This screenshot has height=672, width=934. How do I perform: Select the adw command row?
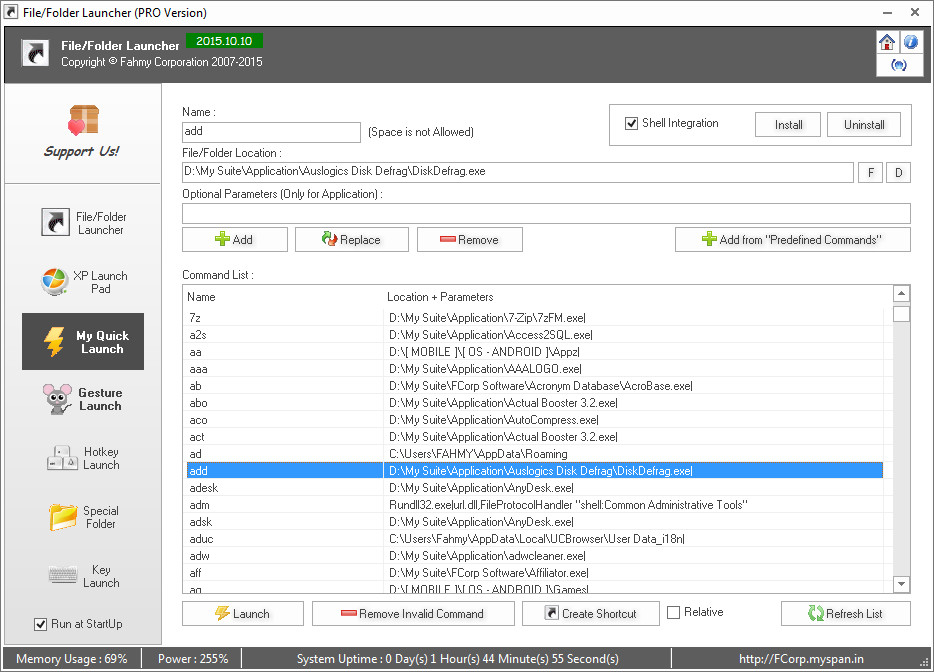(x=534, y=556)
